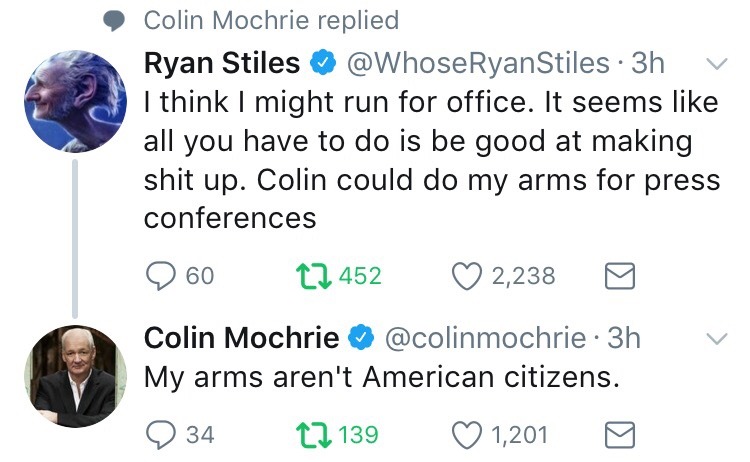
Task: Send Colin Mochrie's tweet via direct message
Action: tap(621, 435)
